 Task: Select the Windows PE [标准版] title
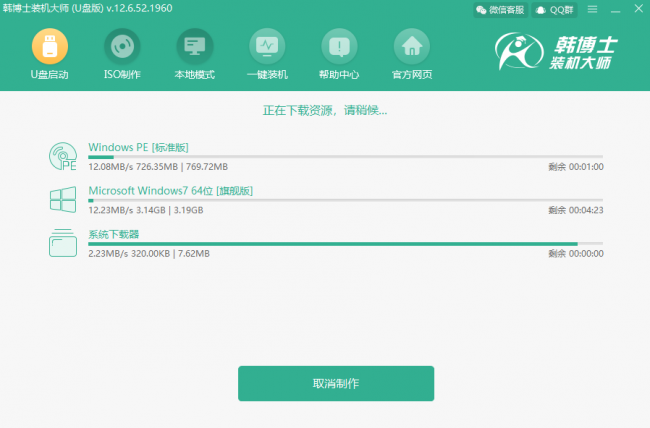click(x=138, y=147)
